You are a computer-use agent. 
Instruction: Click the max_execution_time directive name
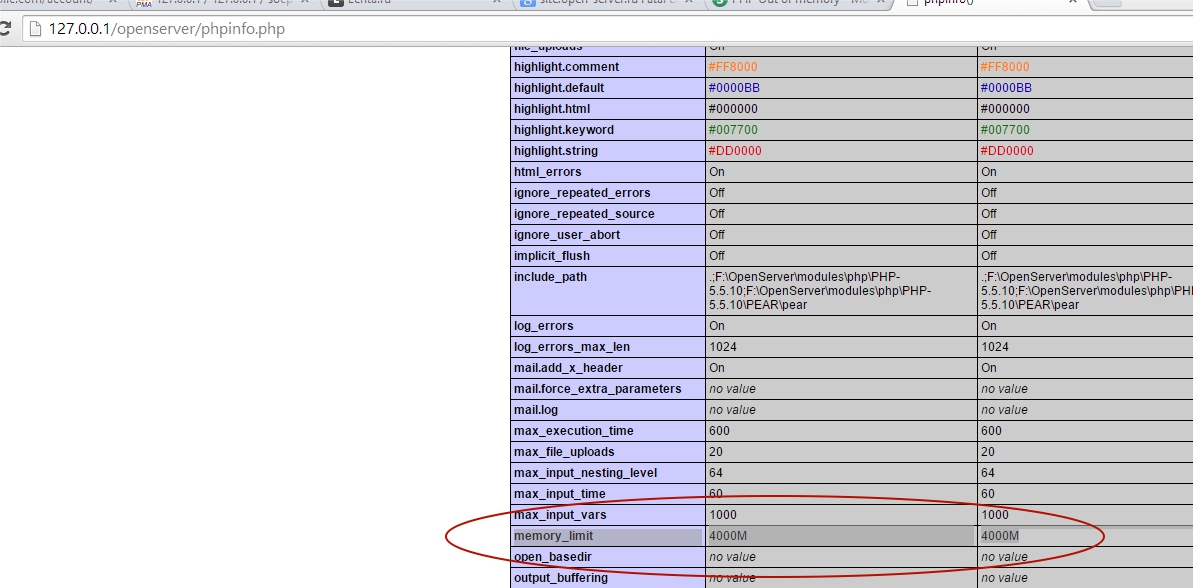point(573,431)
